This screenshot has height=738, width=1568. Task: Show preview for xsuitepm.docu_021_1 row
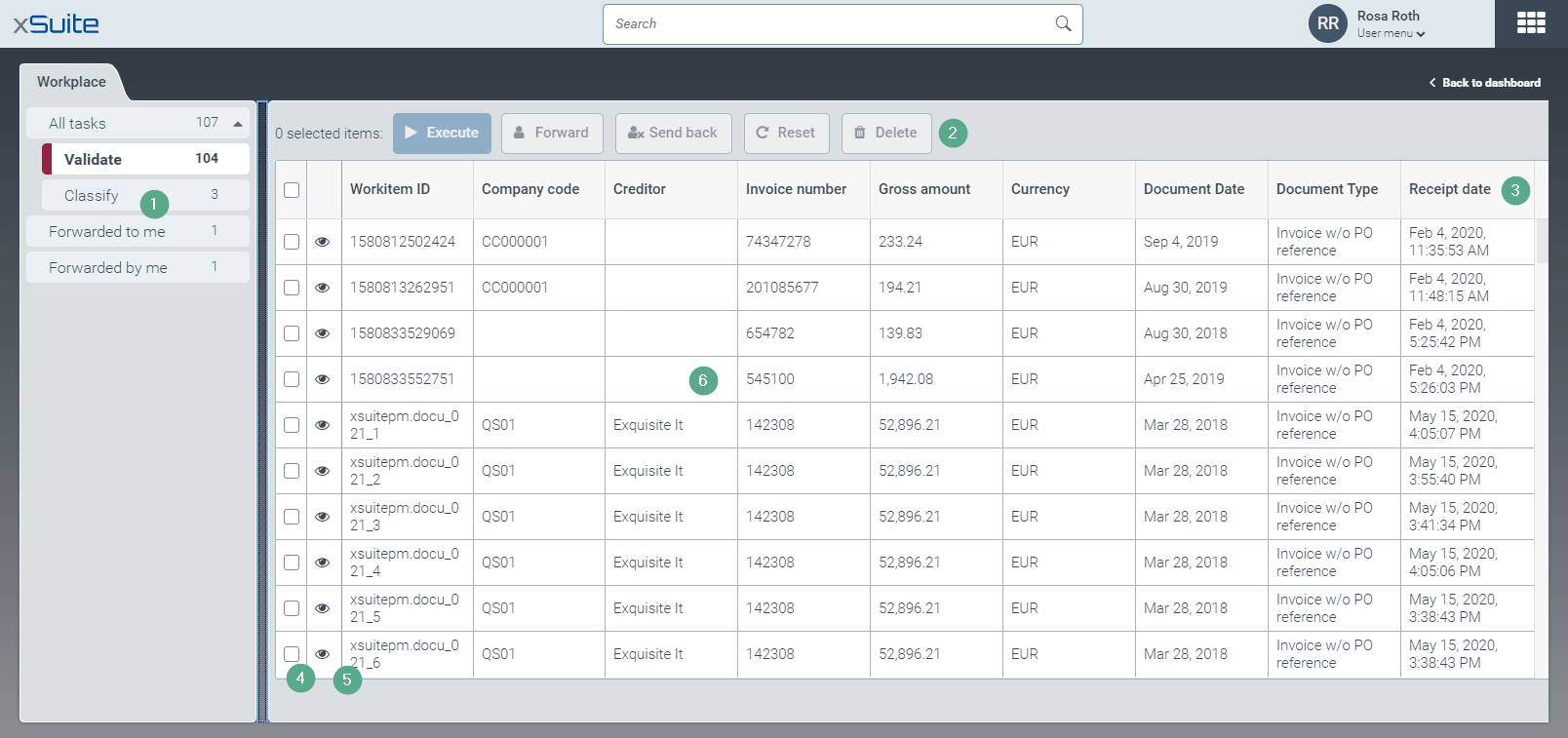click(x=323, y=425)
